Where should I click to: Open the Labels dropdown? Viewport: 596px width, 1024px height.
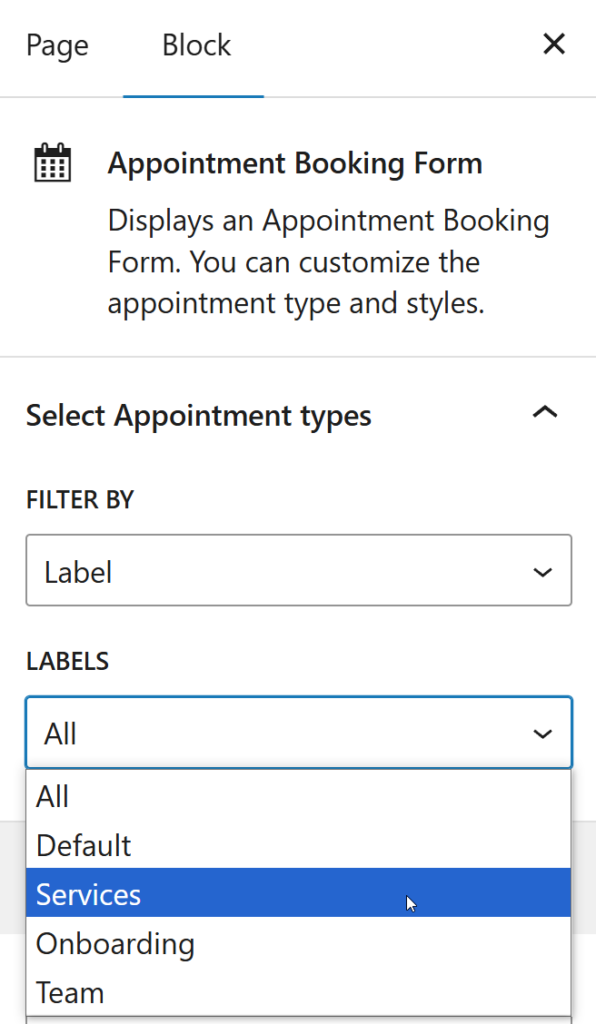coord(298,733)
